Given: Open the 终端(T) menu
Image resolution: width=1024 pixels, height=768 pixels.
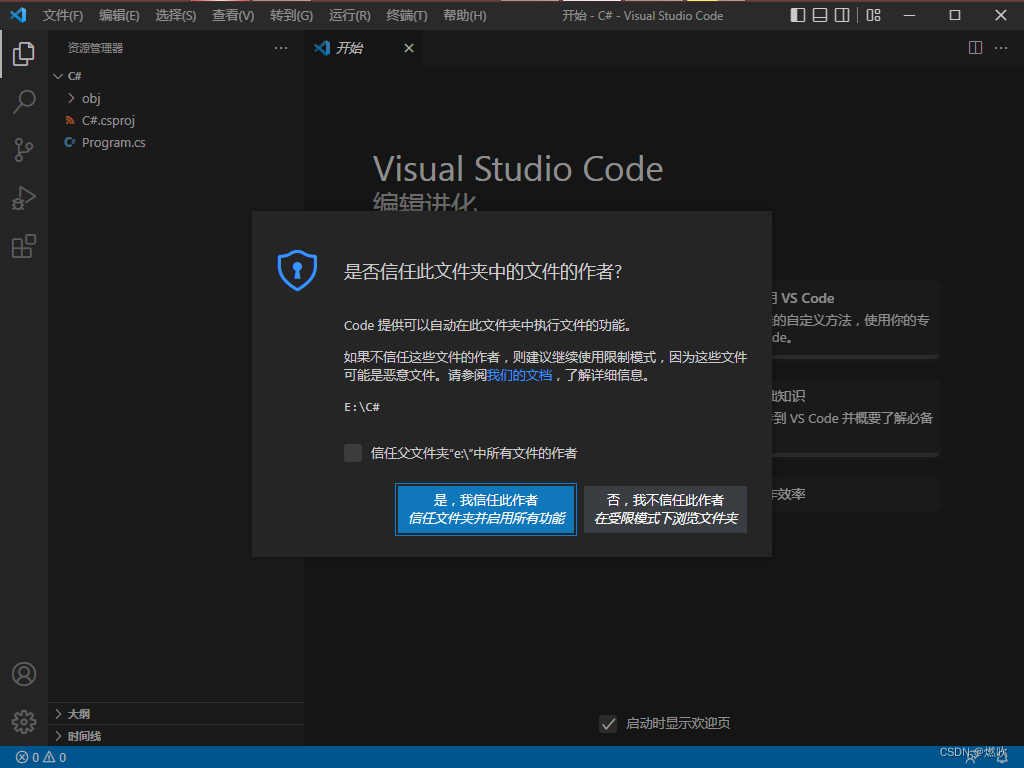Looking at the screenshot, I should 407,15.
